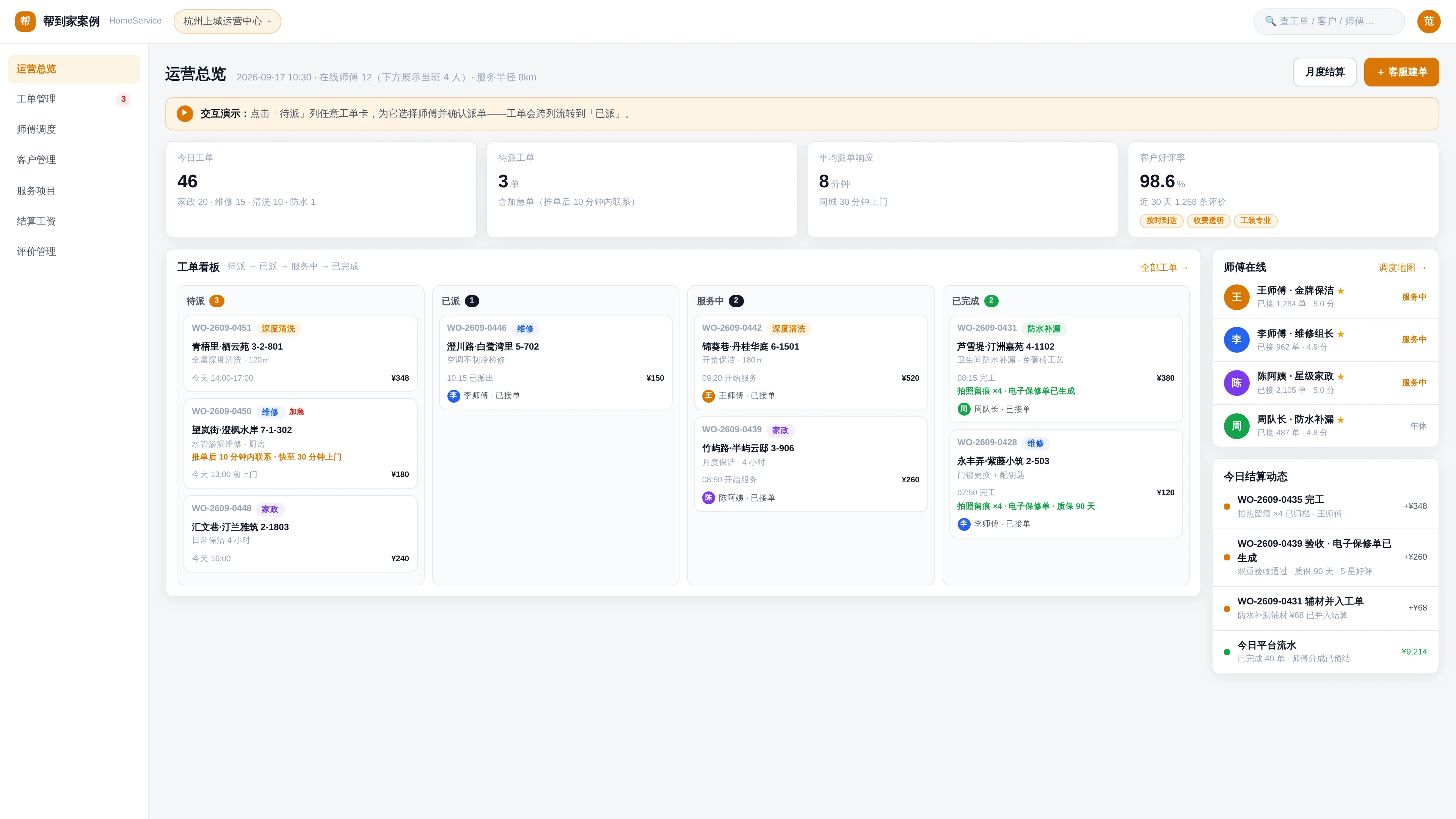Open 运营总览 in the sidebar

click(x=74, y=69)
